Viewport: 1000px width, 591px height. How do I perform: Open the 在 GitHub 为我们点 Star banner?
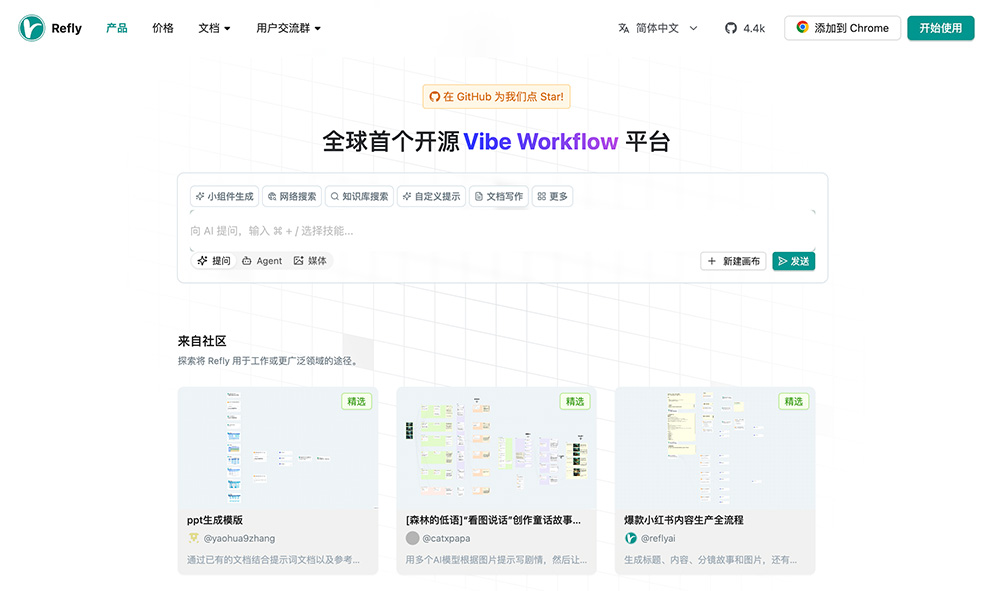pyautogui.click(x=496, y=97)
